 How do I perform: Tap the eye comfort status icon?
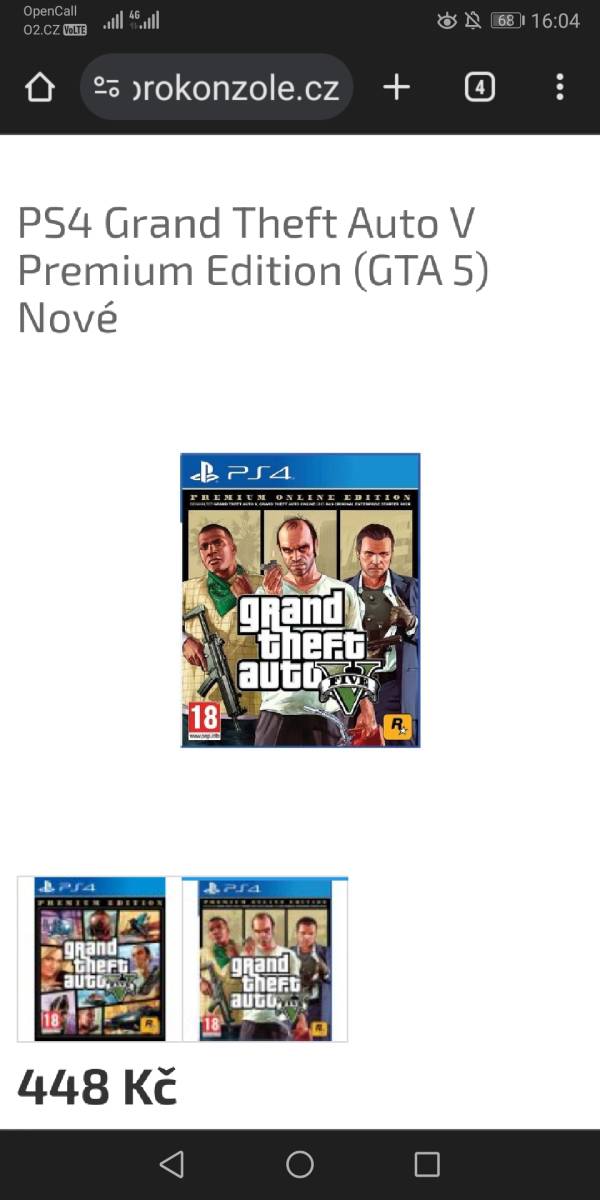click(x=447, y=20)
